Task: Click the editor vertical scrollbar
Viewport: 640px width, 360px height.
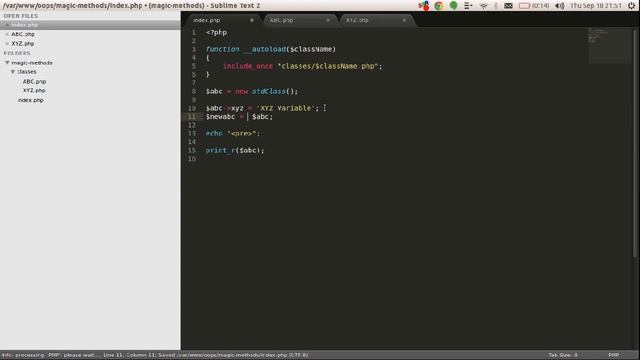Action: point(635,143)
